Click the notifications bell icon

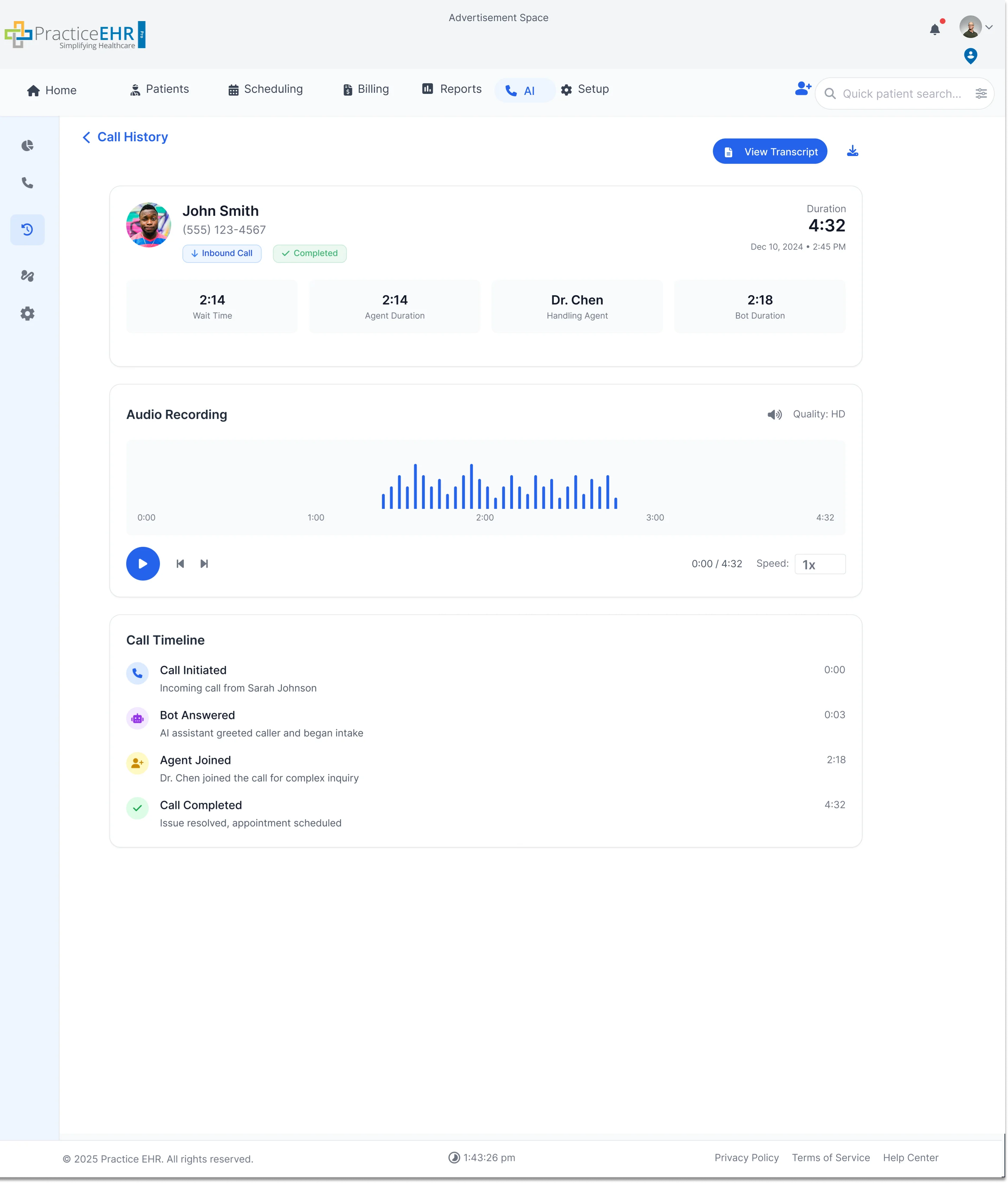[934, 30]
